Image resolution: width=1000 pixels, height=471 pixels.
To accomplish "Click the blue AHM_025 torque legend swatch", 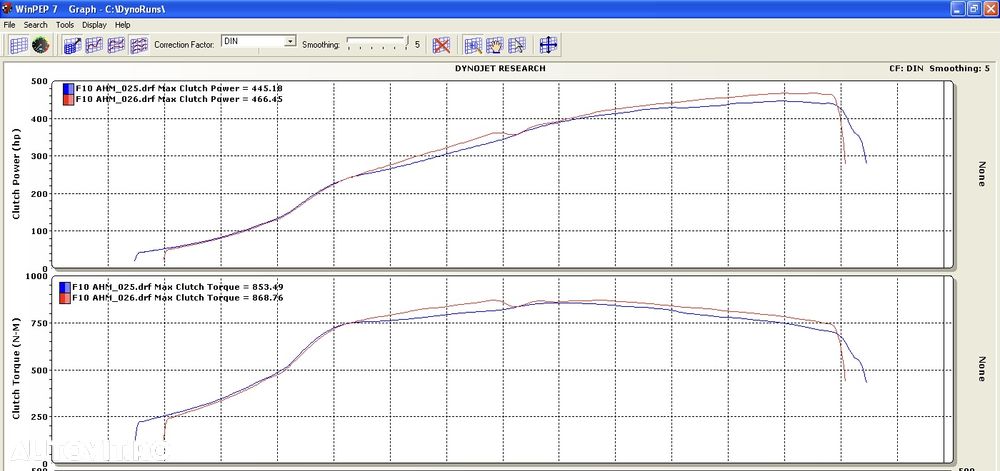I will pos(65,287).
